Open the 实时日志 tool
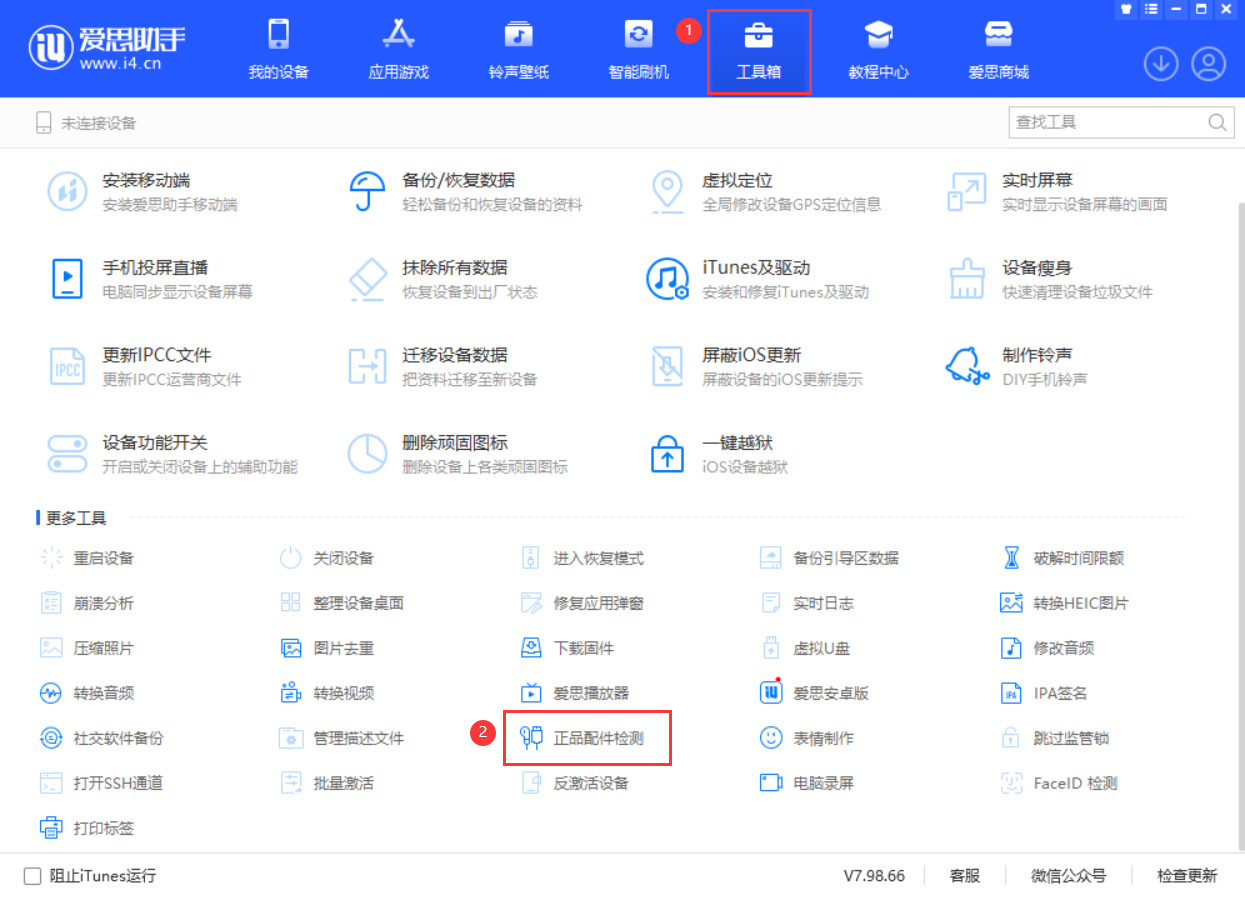1245x897 pixels. pos(807,603)
